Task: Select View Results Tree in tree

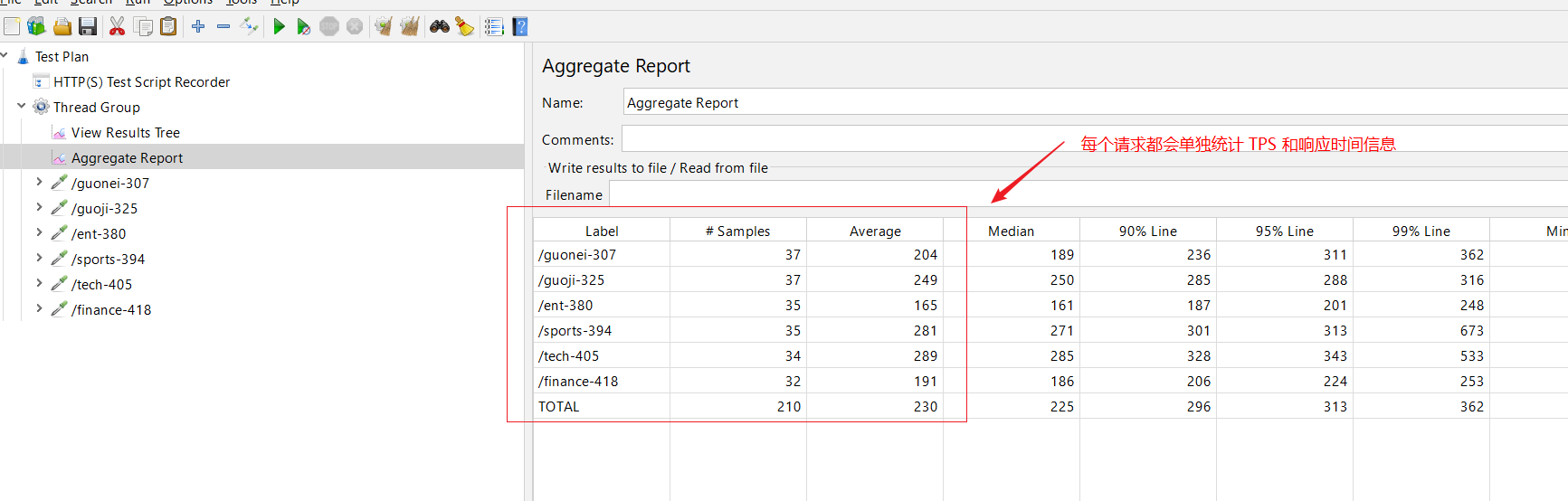Action: (x=125, y=133)
